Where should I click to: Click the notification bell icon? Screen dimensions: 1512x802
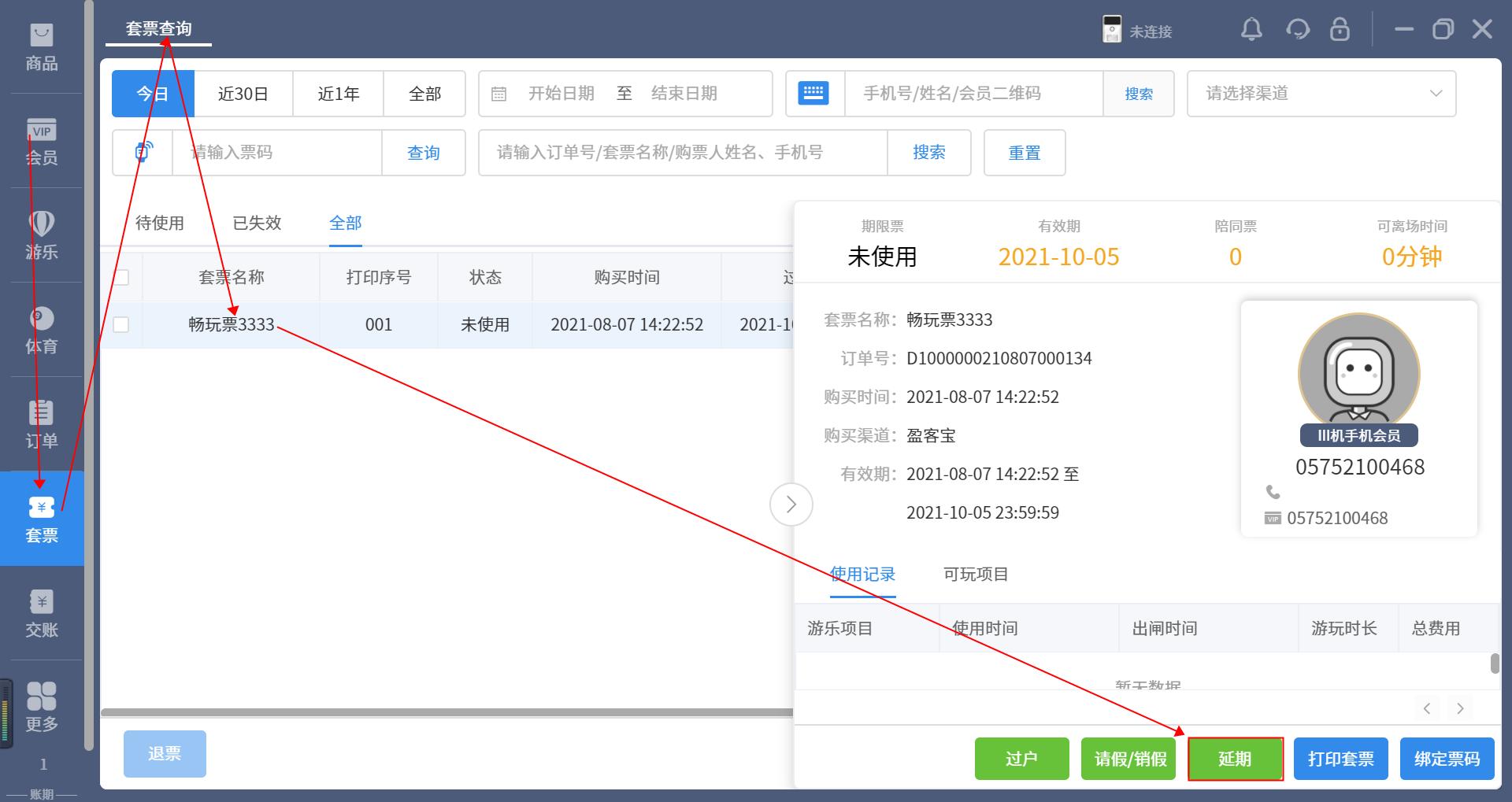[1251, 30]
